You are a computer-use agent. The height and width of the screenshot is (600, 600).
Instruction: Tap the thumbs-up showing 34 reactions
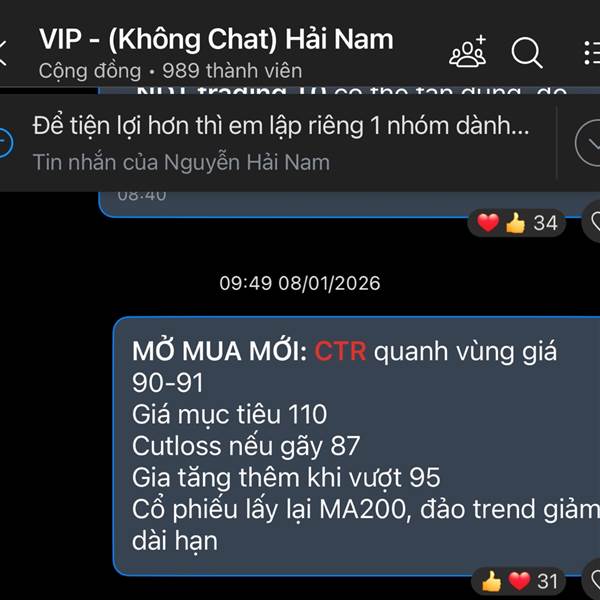[x=515, y=223]
